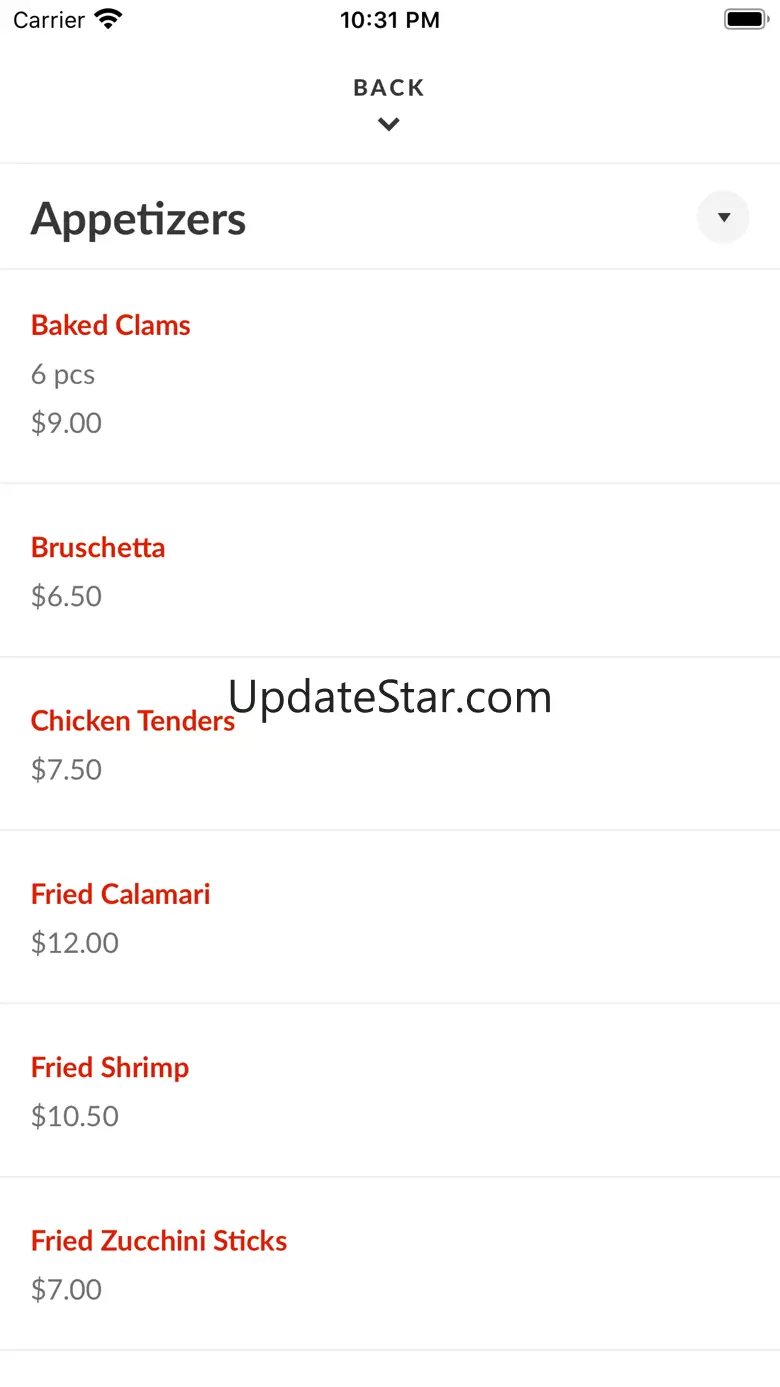Tap the 6 pcs description text
The height and width of the screenshot is (1387, 780).
(x=63, y=374)
